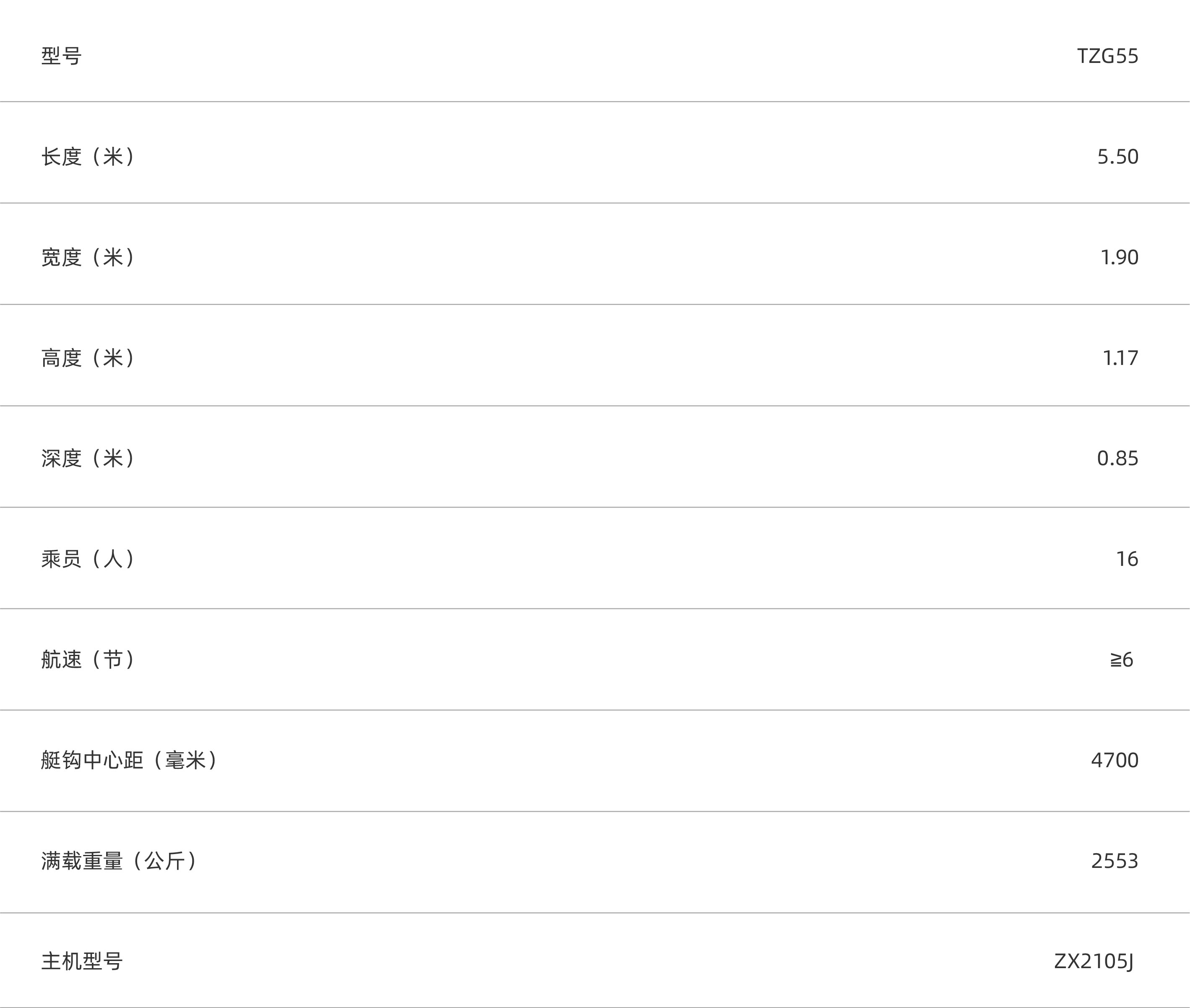Click the 型号 row label
This screenshot has height=1008, width=1190.
[62, 56]
